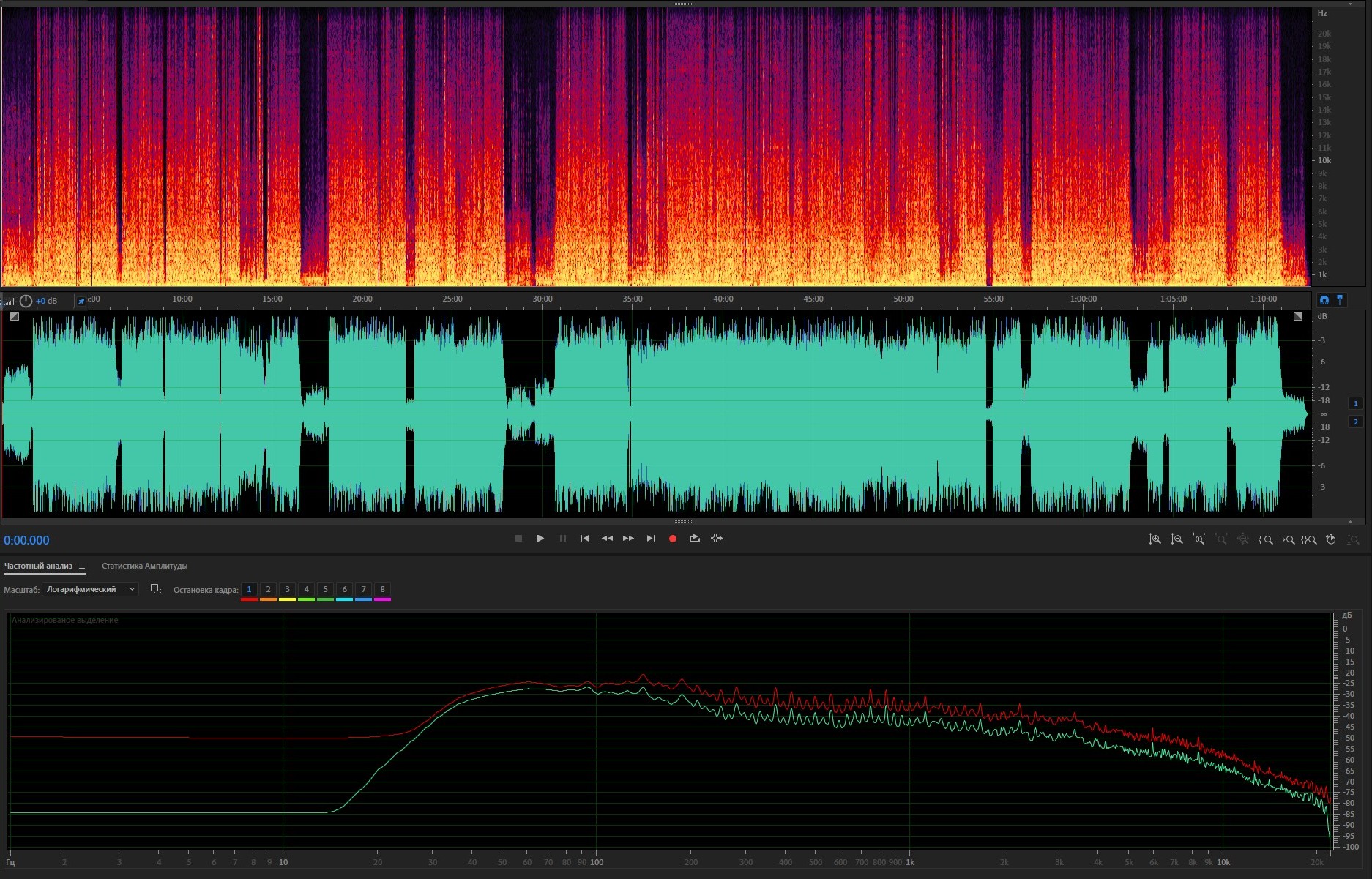Click the +0 dB volume knob
This screenshot has height=879, width=1372.
coord(26,301)
